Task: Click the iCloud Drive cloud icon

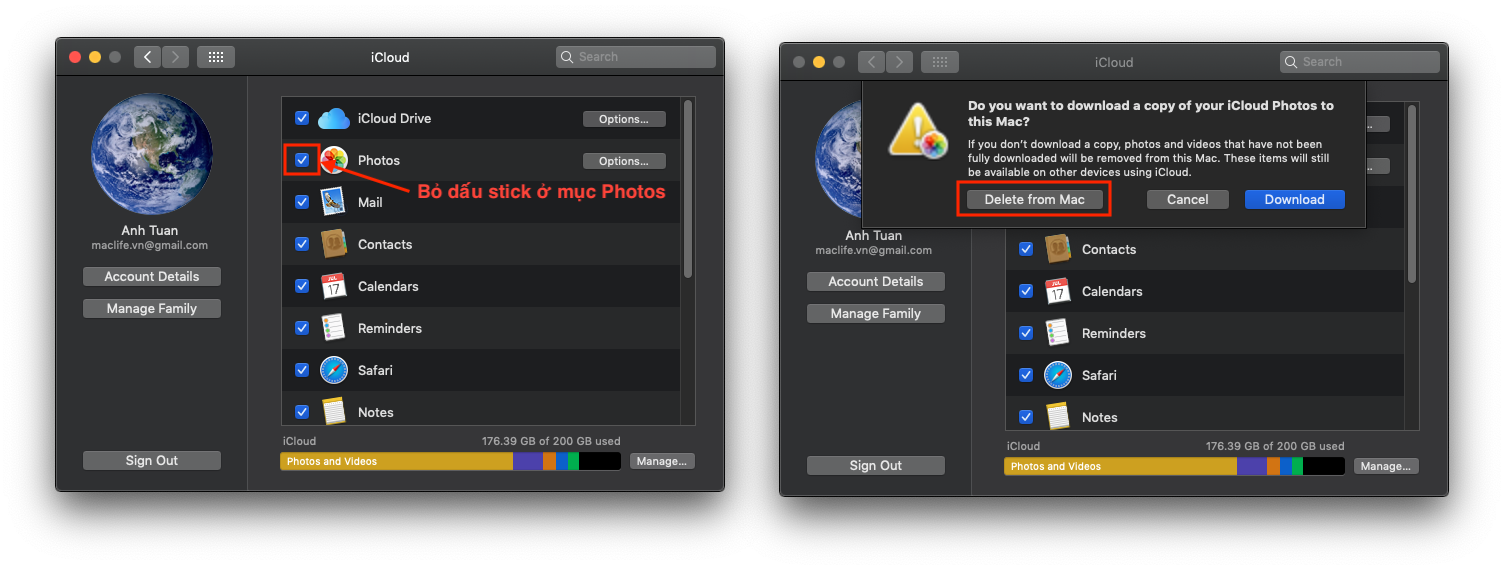Action: pos(333,119)
